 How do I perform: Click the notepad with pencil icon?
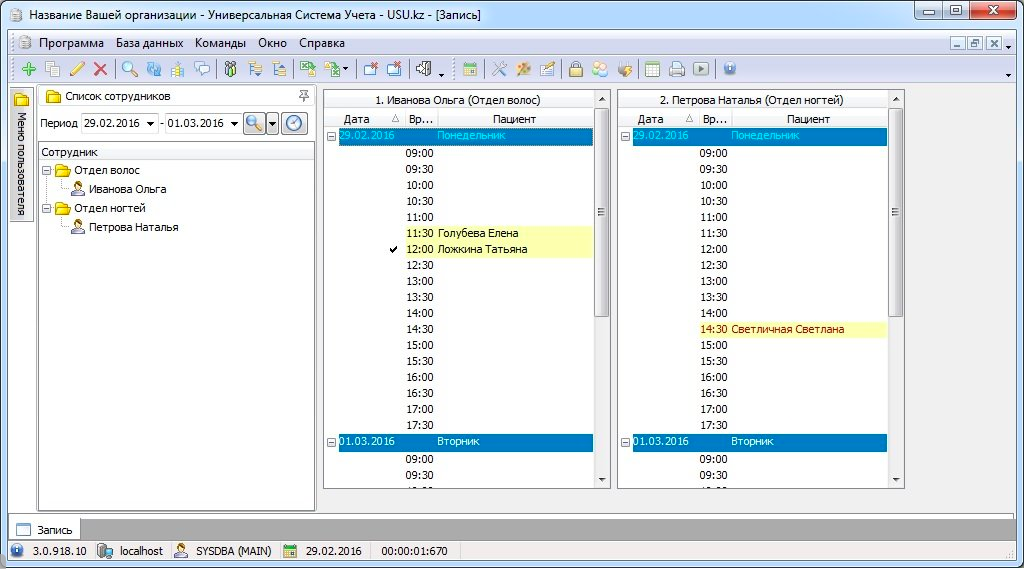(547, 69)
